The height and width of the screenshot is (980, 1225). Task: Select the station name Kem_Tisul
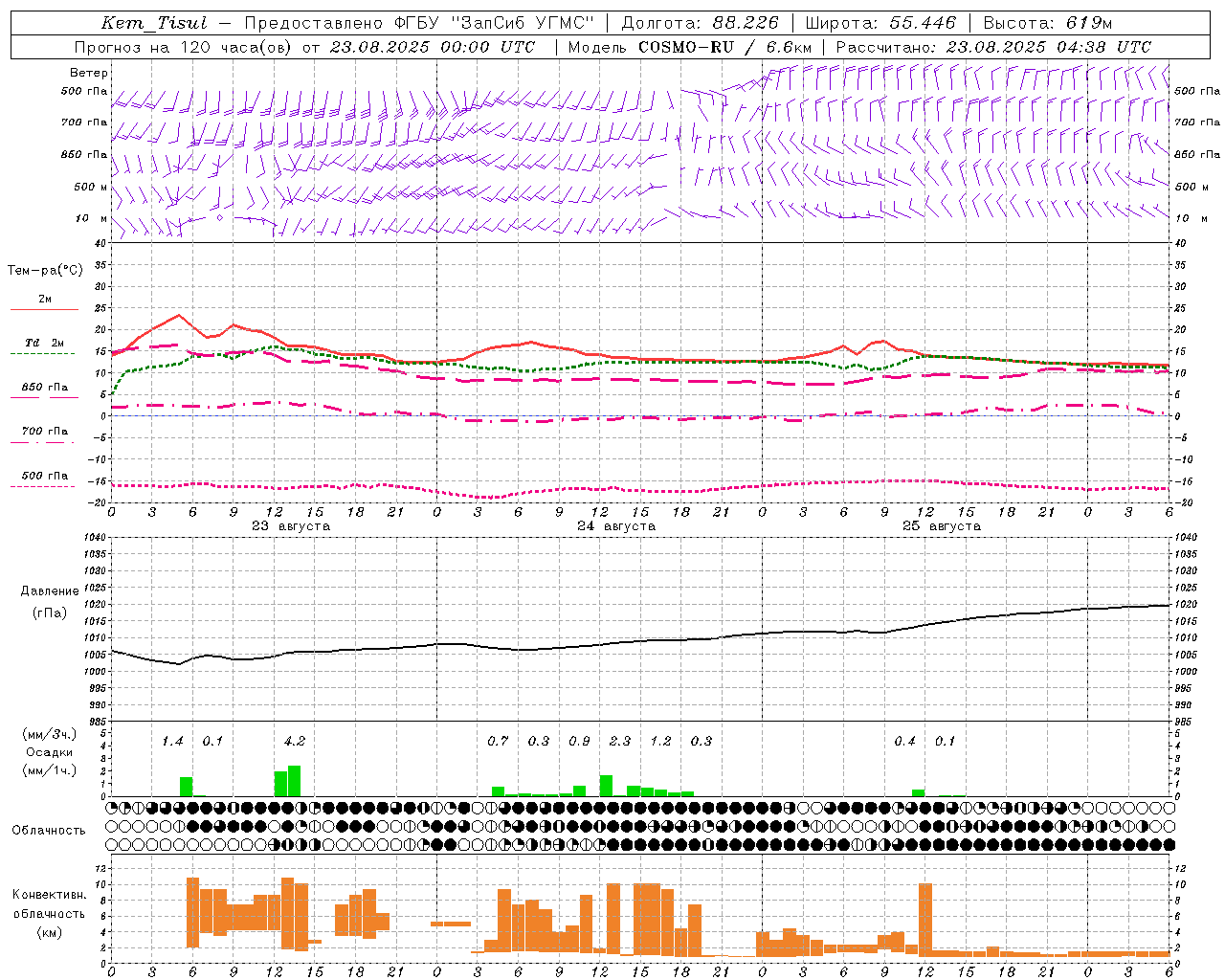point(154,23)
